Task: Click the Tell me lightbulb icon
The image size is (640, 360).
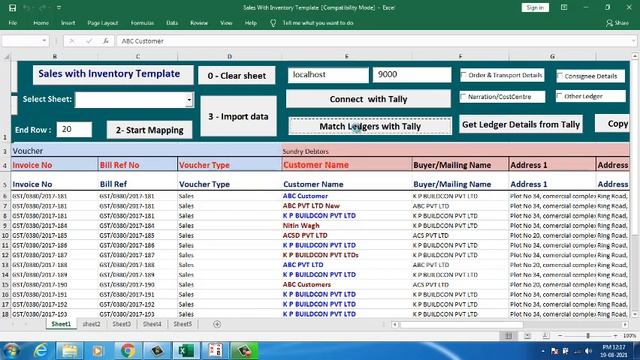Action: (273, 23)
